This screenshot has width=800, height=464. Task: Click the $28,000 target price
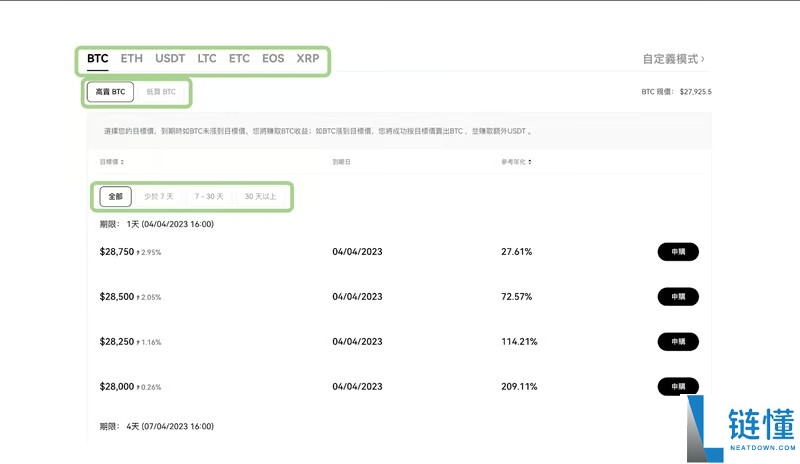coord(117,386)
